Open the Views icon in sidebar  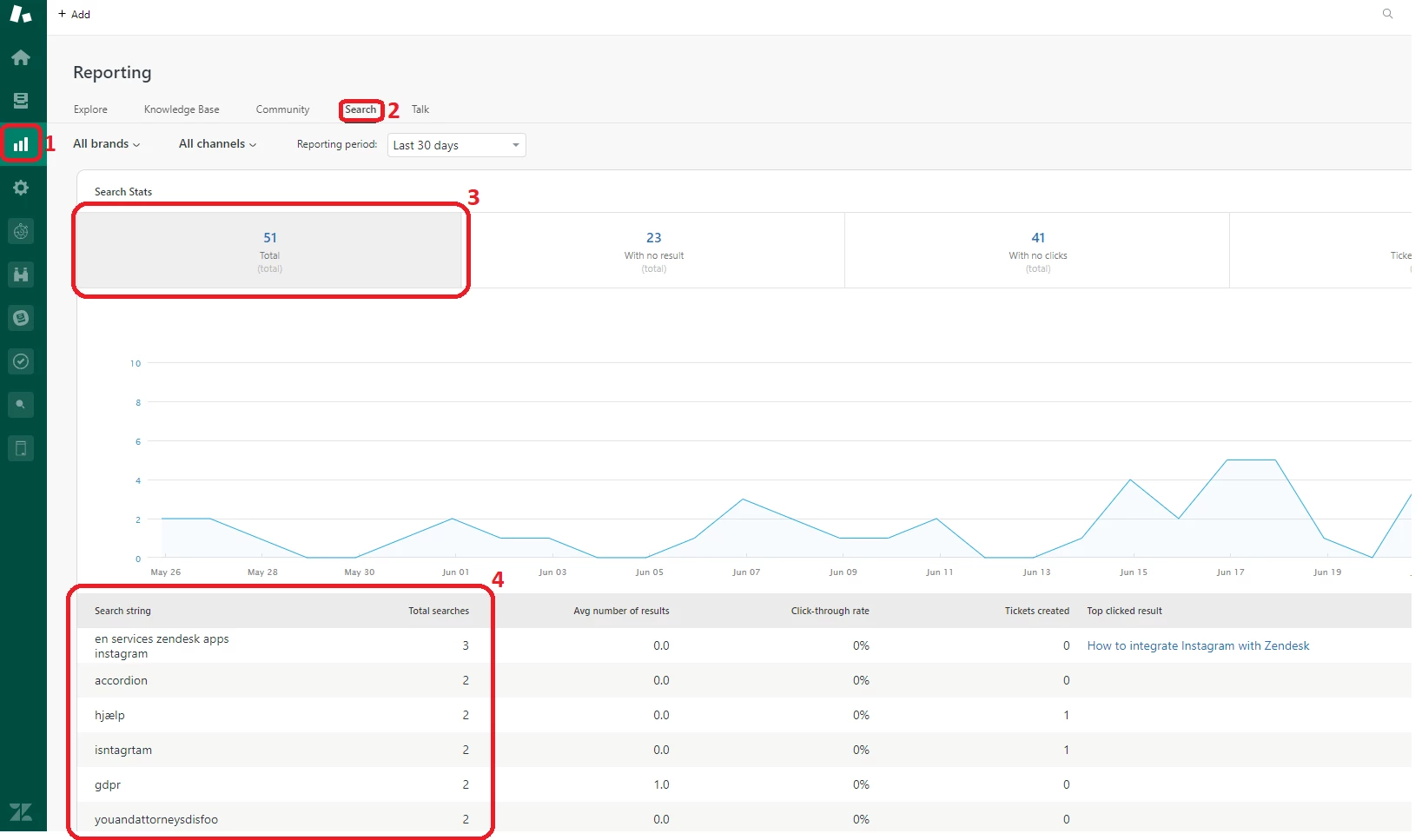[x=21, y=101]
